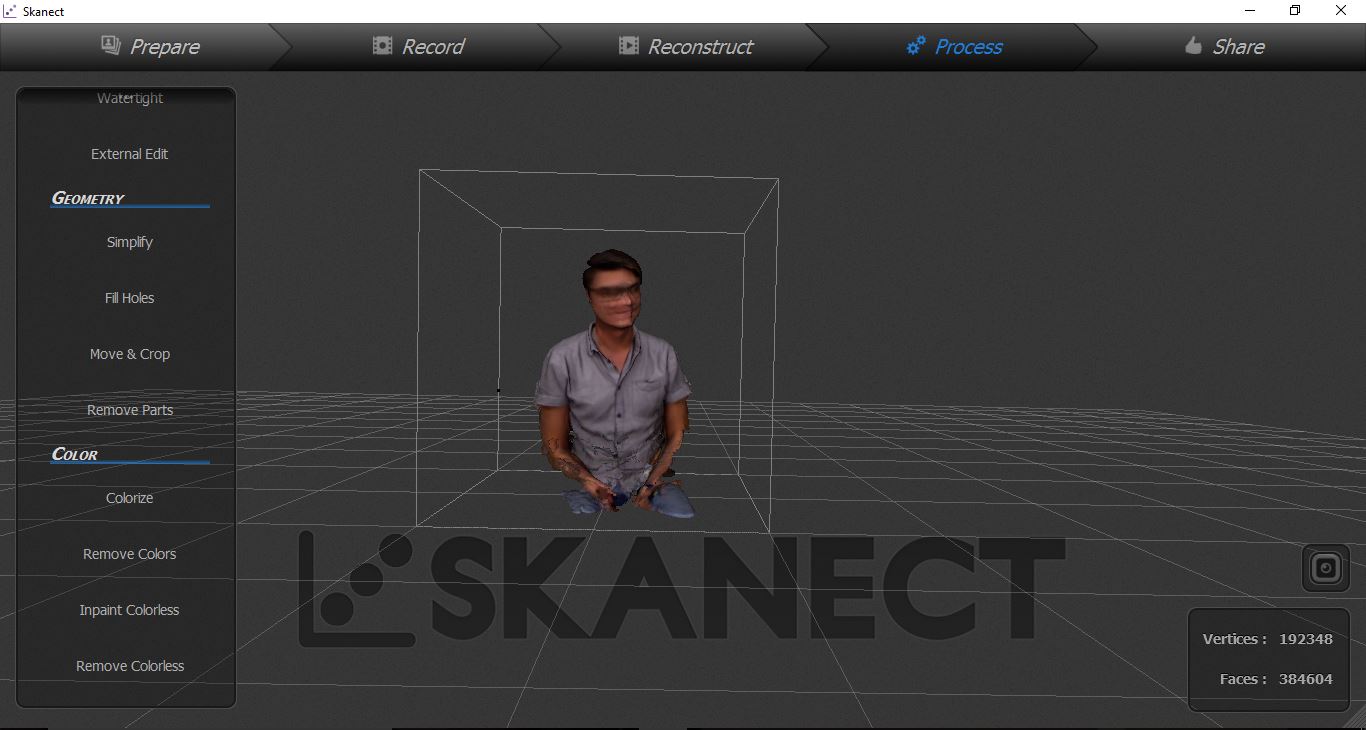Click the Color section header

pos(75,454)
